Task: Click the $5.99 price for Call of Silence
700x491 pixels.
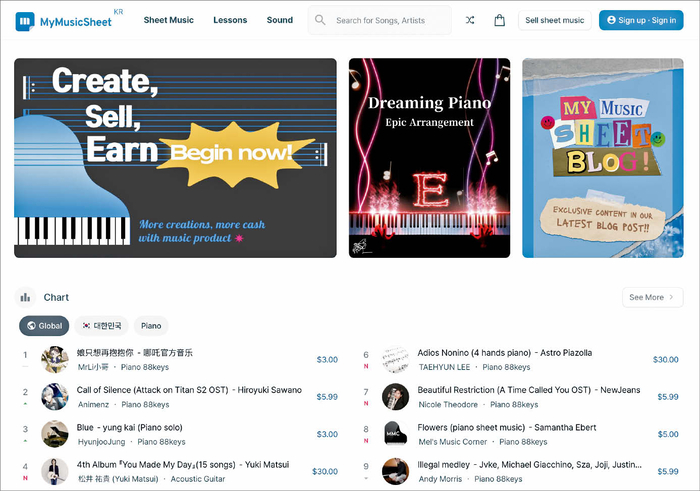Action: (x=327, y=397)
